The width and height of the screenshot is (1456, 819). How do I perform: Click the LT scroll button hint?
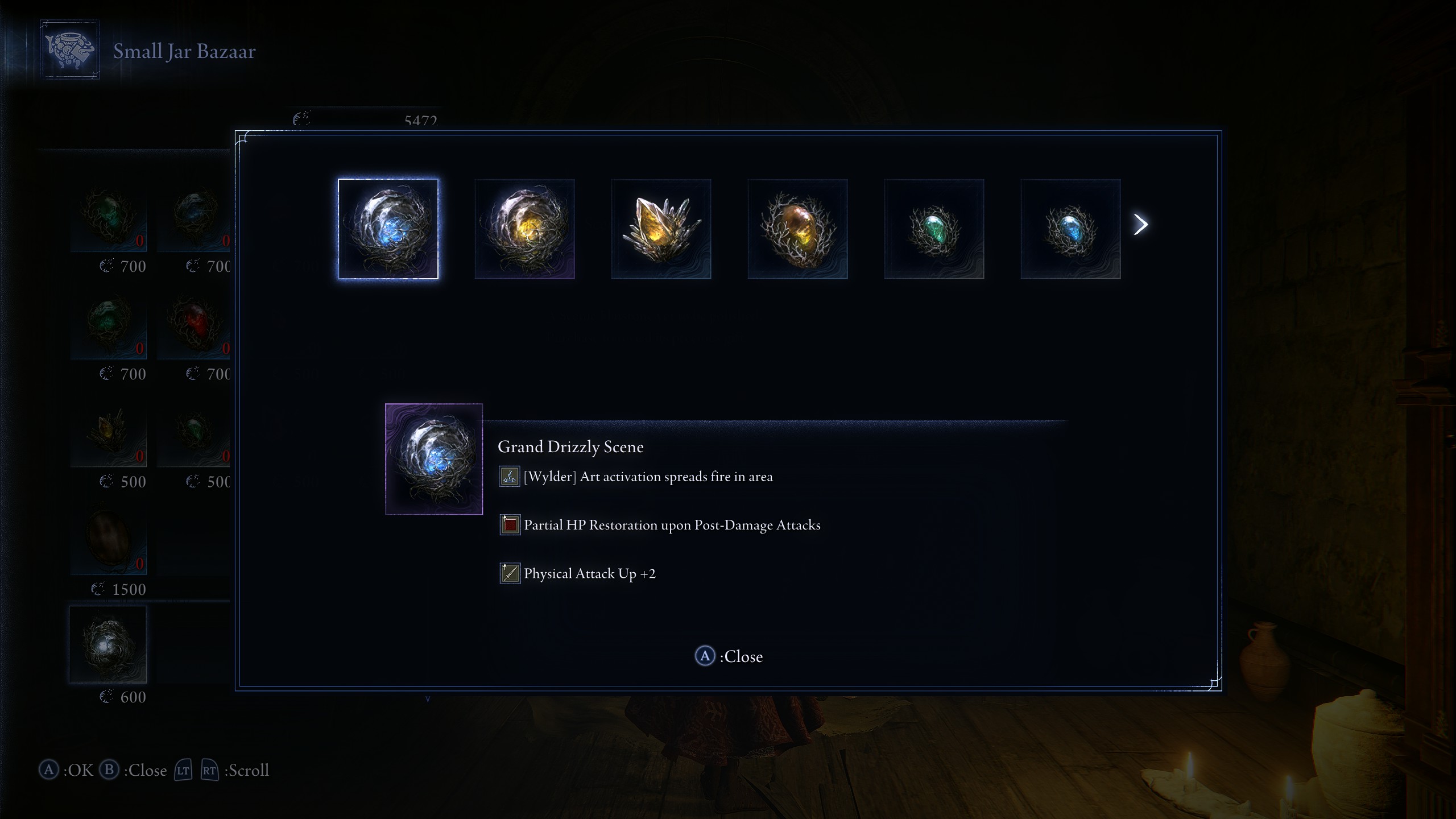click(x=183, y=771)
